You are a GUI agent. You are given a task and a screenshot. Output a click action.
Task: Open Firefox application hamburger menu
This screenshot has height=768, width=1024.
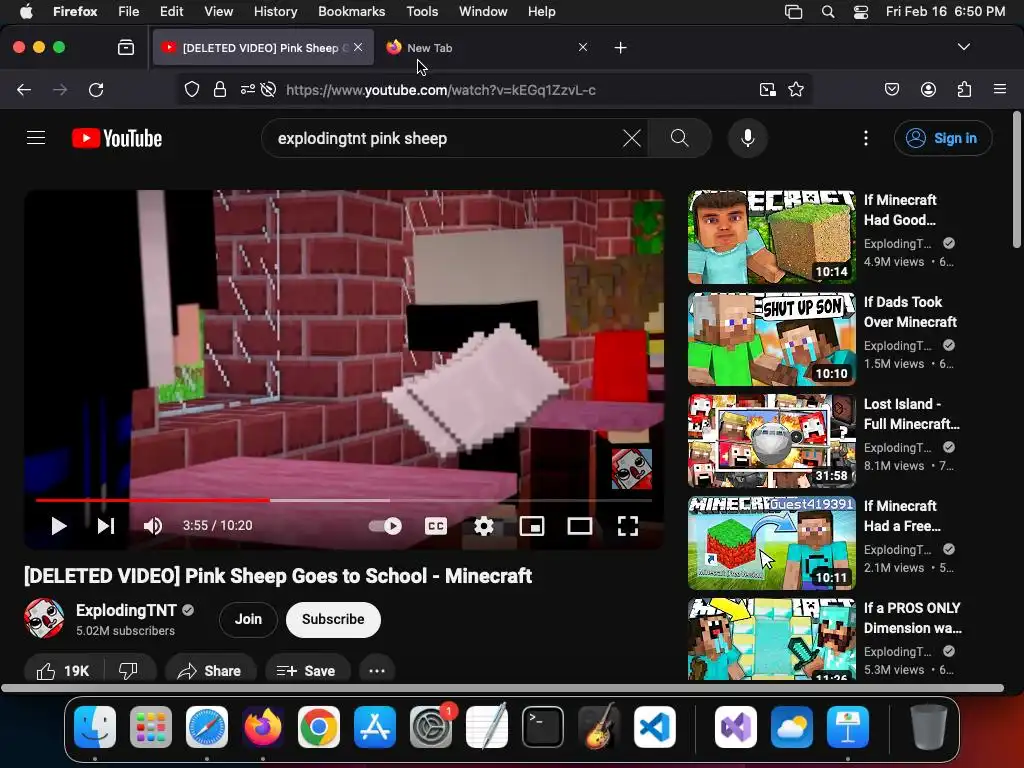tap(1000, 89)
